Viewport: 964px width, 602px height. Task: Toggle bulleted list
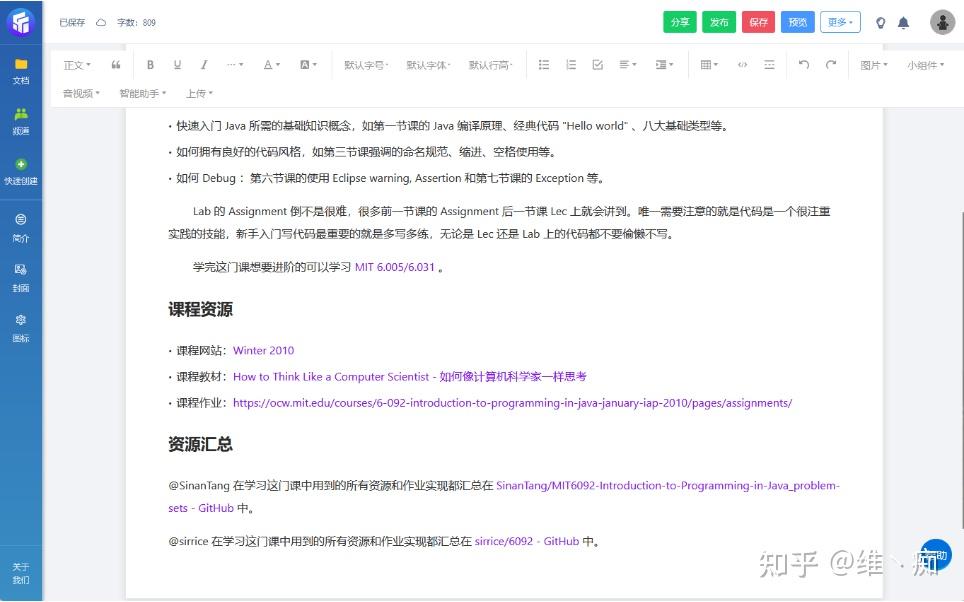[543, 65]
